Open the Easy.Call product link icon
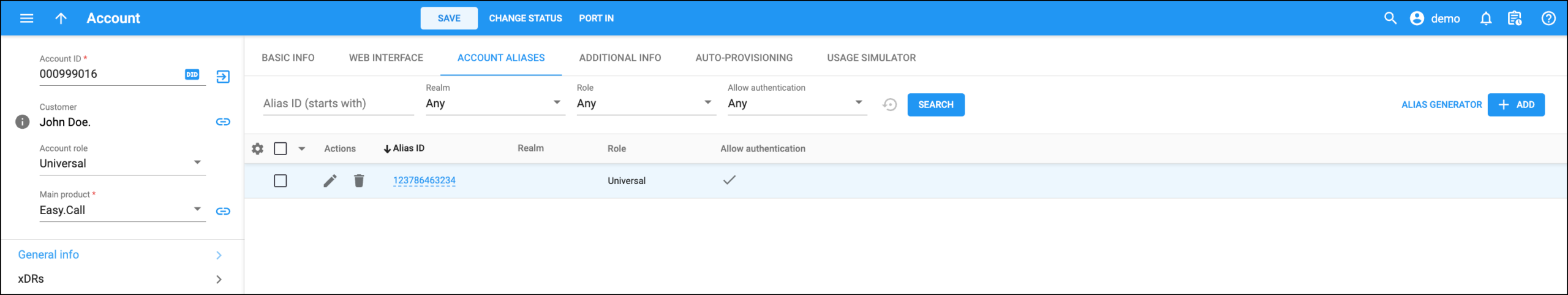 (223, 211)
